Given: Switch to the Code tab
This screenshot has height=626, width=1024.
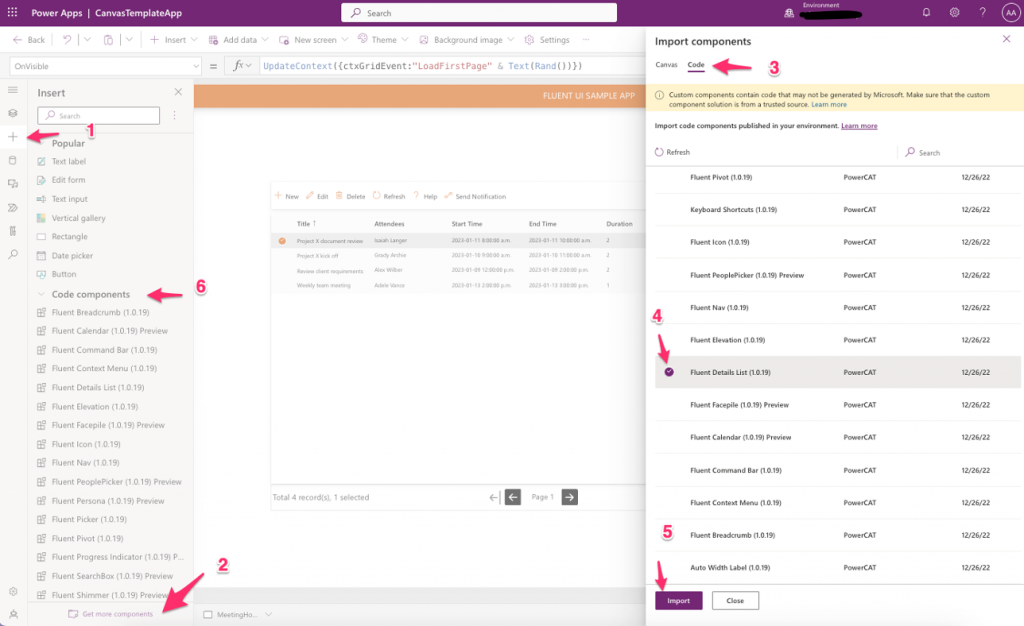Looking at the screenshot, I should click(x=696, y=65).
